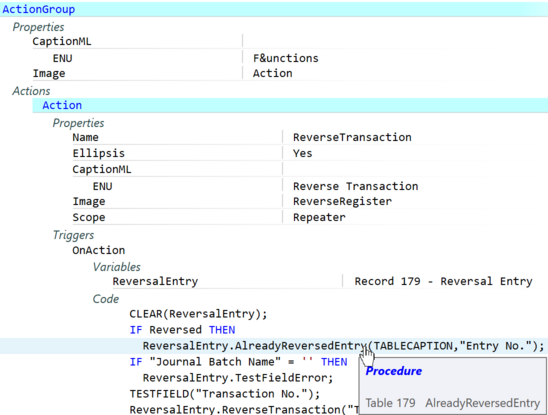
Task: Click the ActionGroup CaptionML property label
Action: [62, 42]
